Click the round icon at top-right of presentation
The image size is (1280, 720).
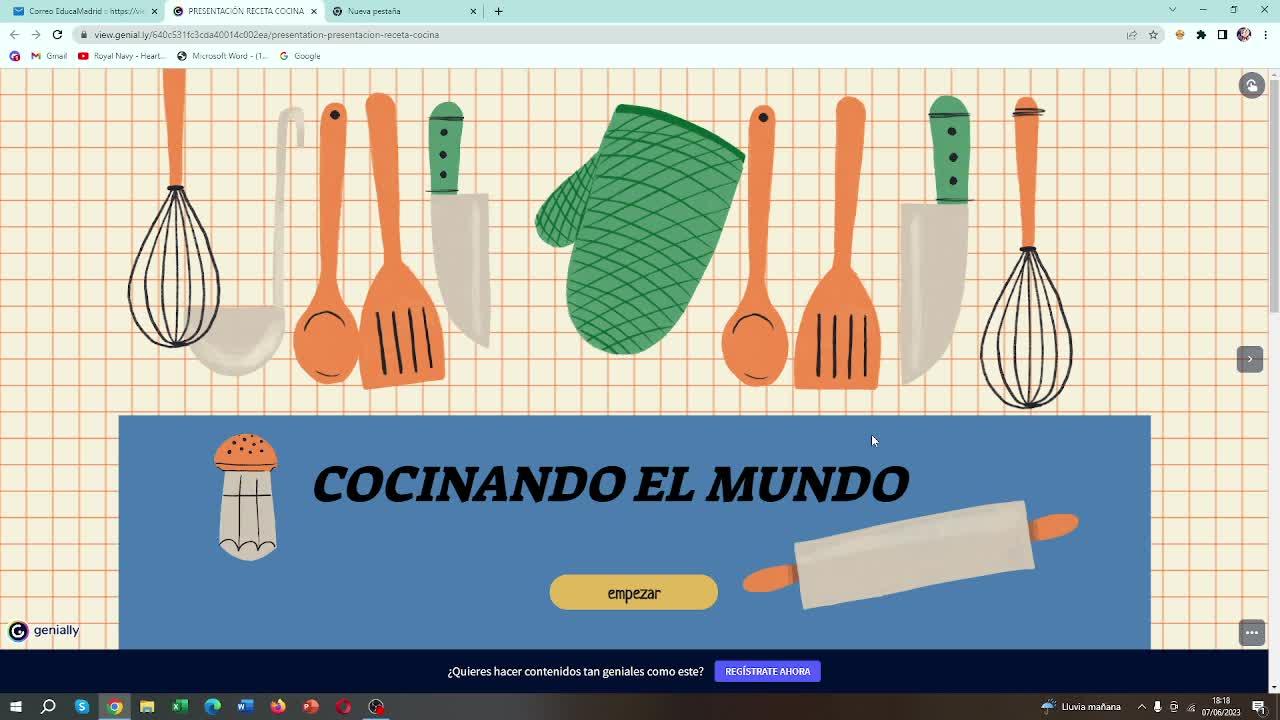[1251, 85]
